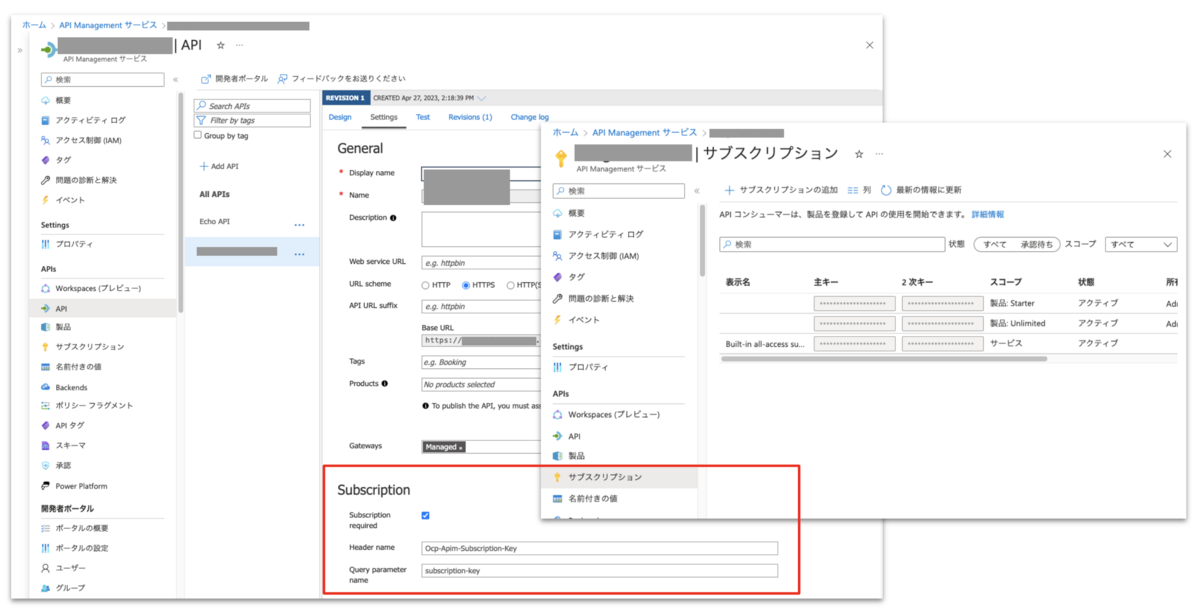
Task: Open ユーザー in the sidebar
Action: 70,568
